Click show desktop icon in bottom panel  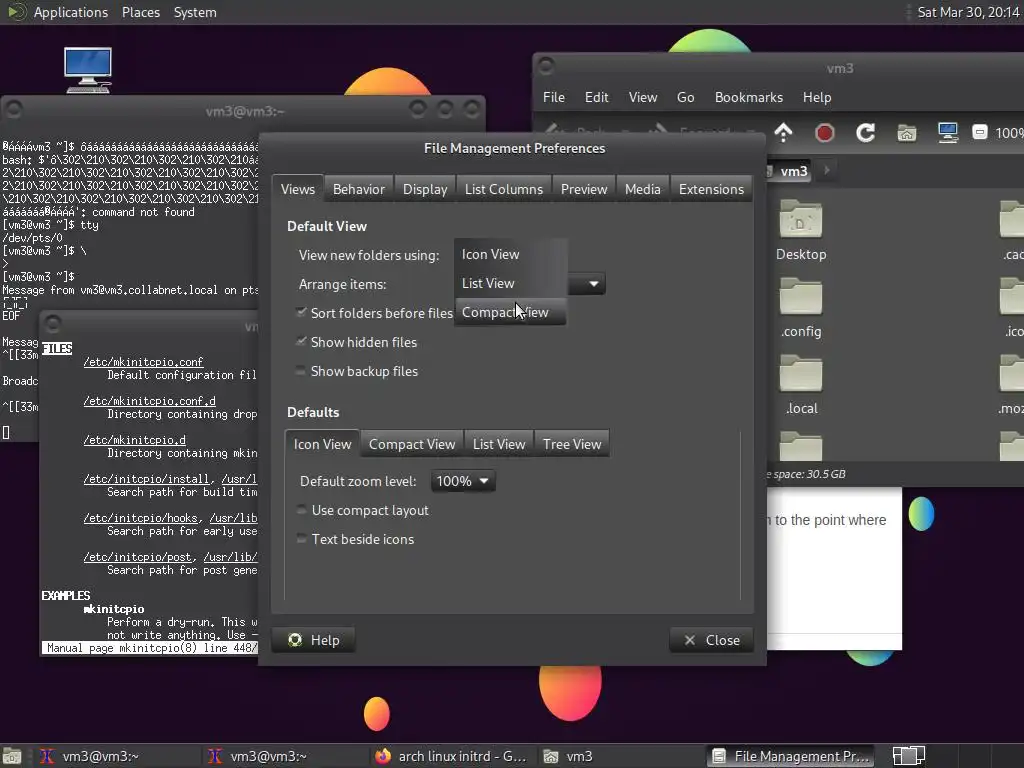[x=12, y=756]
